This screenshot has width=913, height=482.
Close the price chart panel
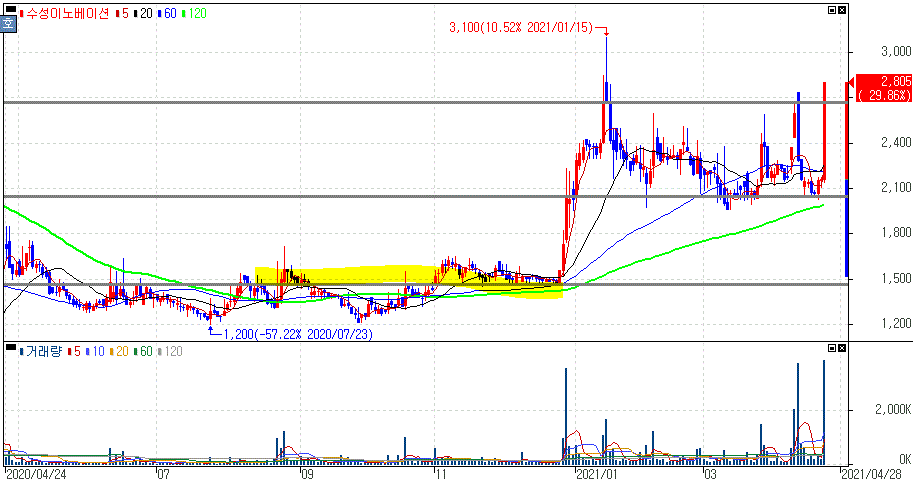pyautogui.click(x=842, y=10)
